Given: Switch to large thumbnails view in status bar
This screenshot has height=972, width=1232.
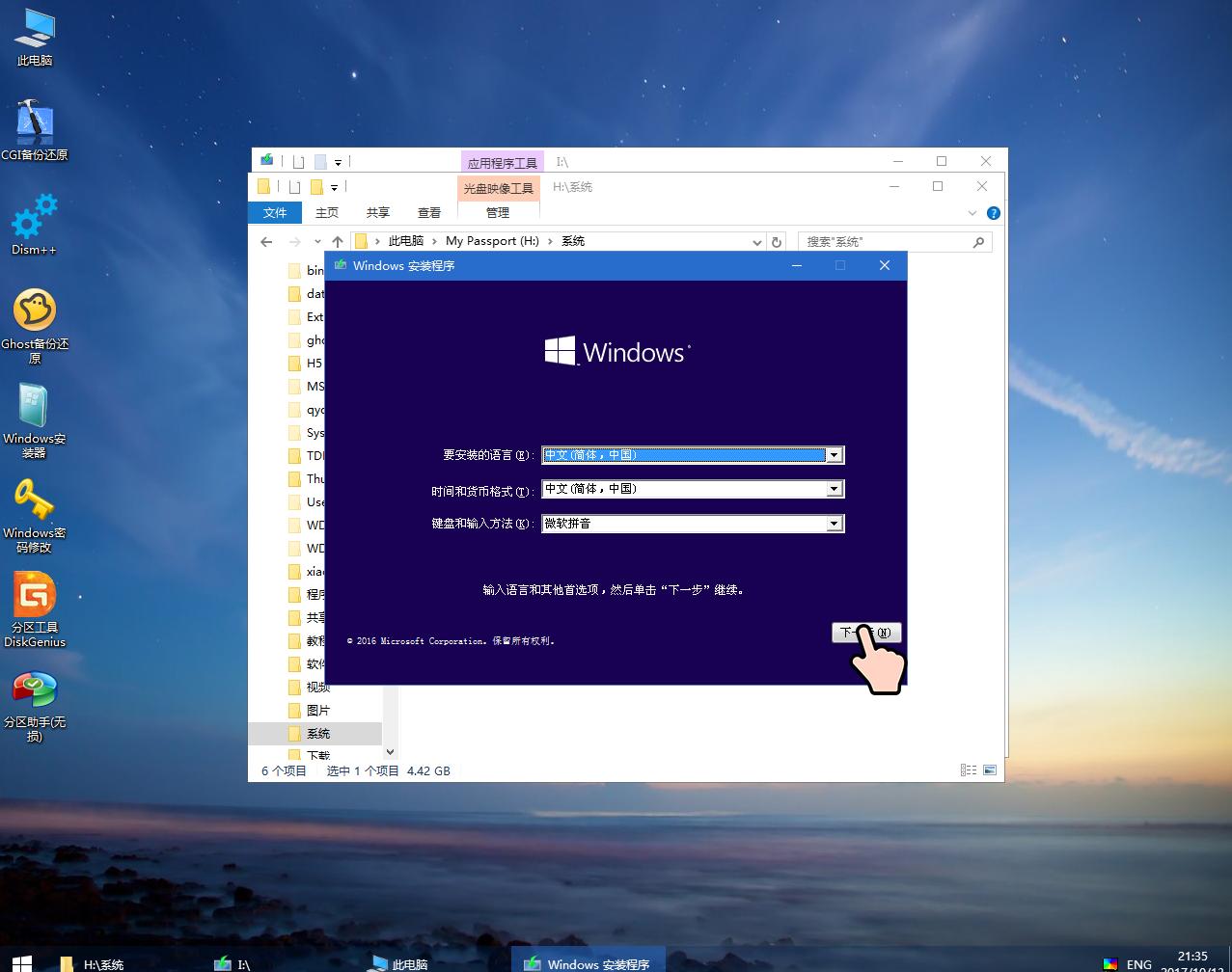Looking at the screenshot, I should coord(989,769).
